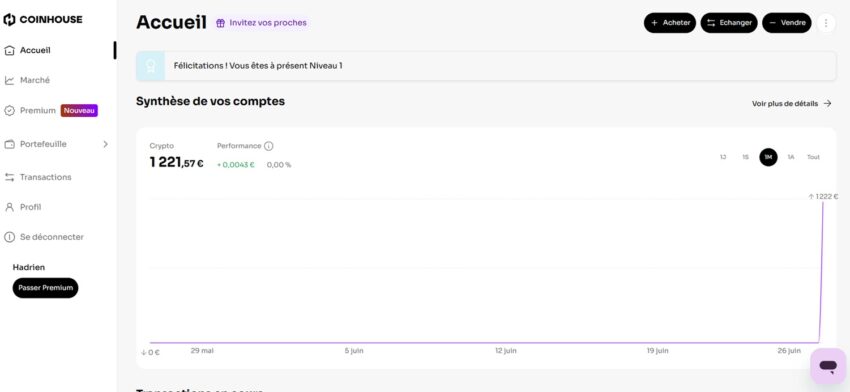Viewport: 850px width, 392px height.
Task: Click the Marché chart icon in sidebar
Action: point(9,80)
